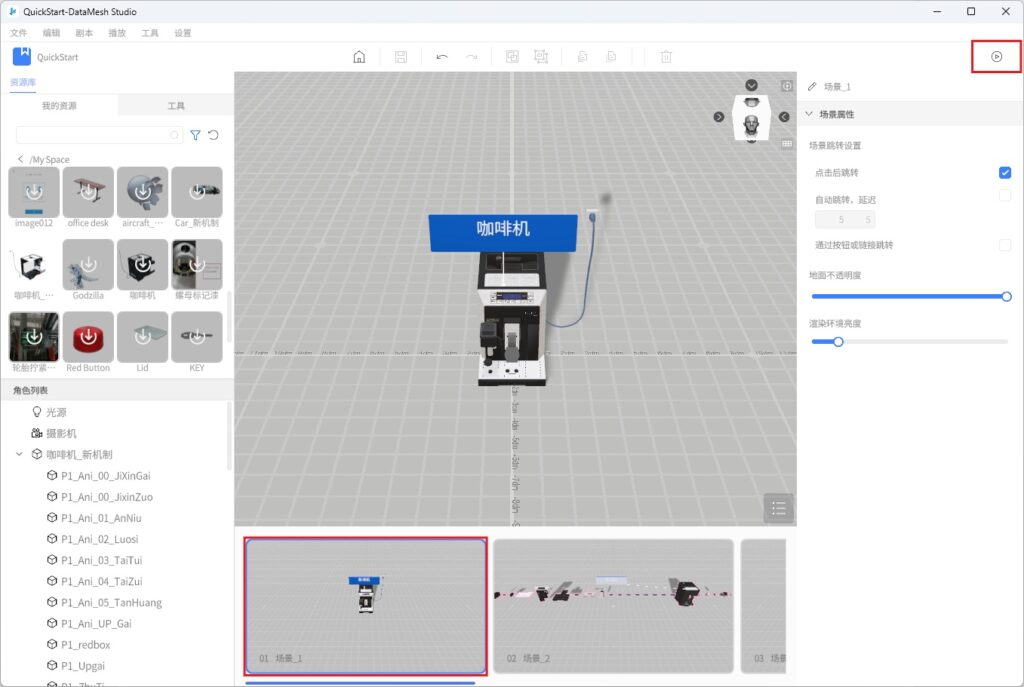The width and height of the screenshot is (1024, 687).
Task: Select the Red Button resource
Action: pos(88,343)
